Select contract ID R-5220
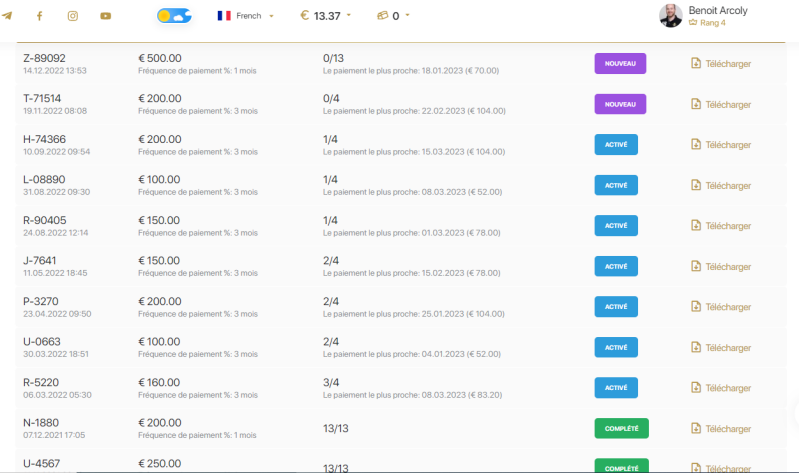The image size is (799, 473). pos(41,382)
